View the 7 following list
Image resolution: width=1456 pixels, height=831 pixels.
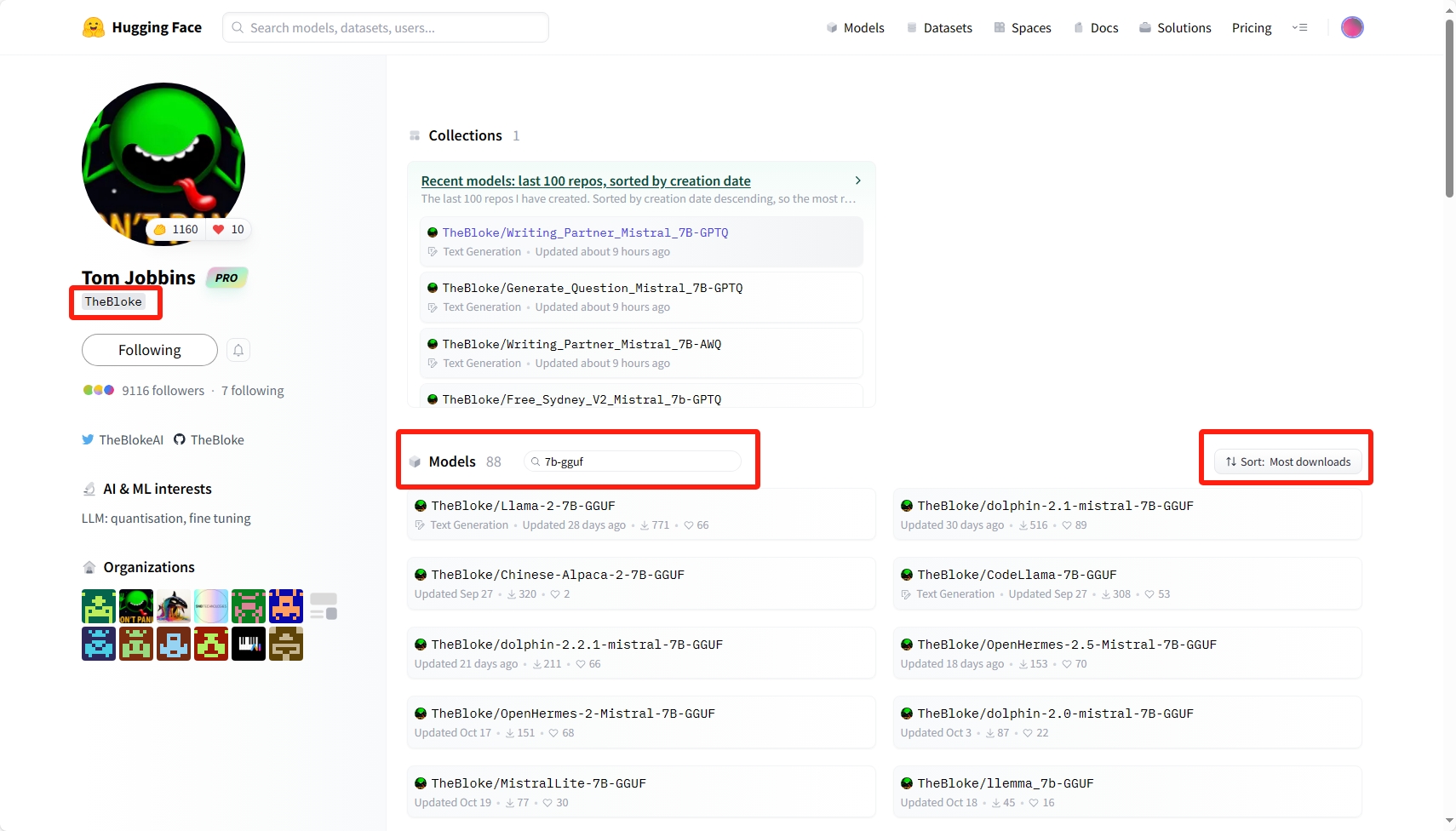253,391
